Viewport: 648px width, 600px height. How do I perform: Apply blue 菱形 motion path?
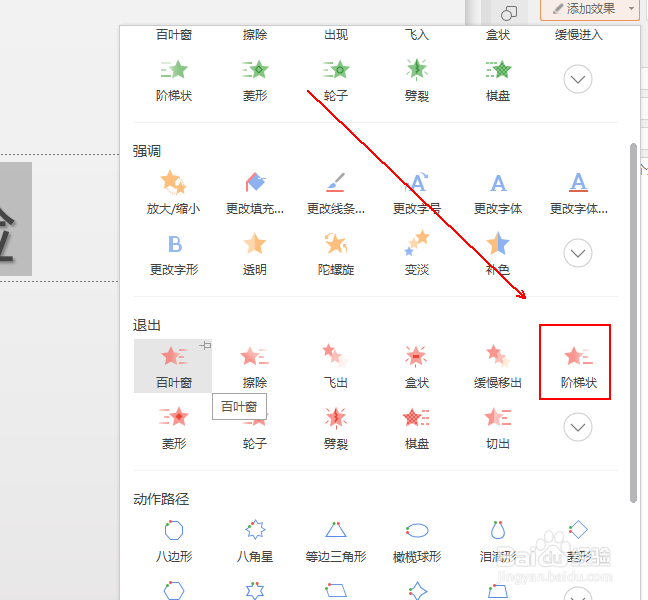pyautogui.click(x=579, y=540)
